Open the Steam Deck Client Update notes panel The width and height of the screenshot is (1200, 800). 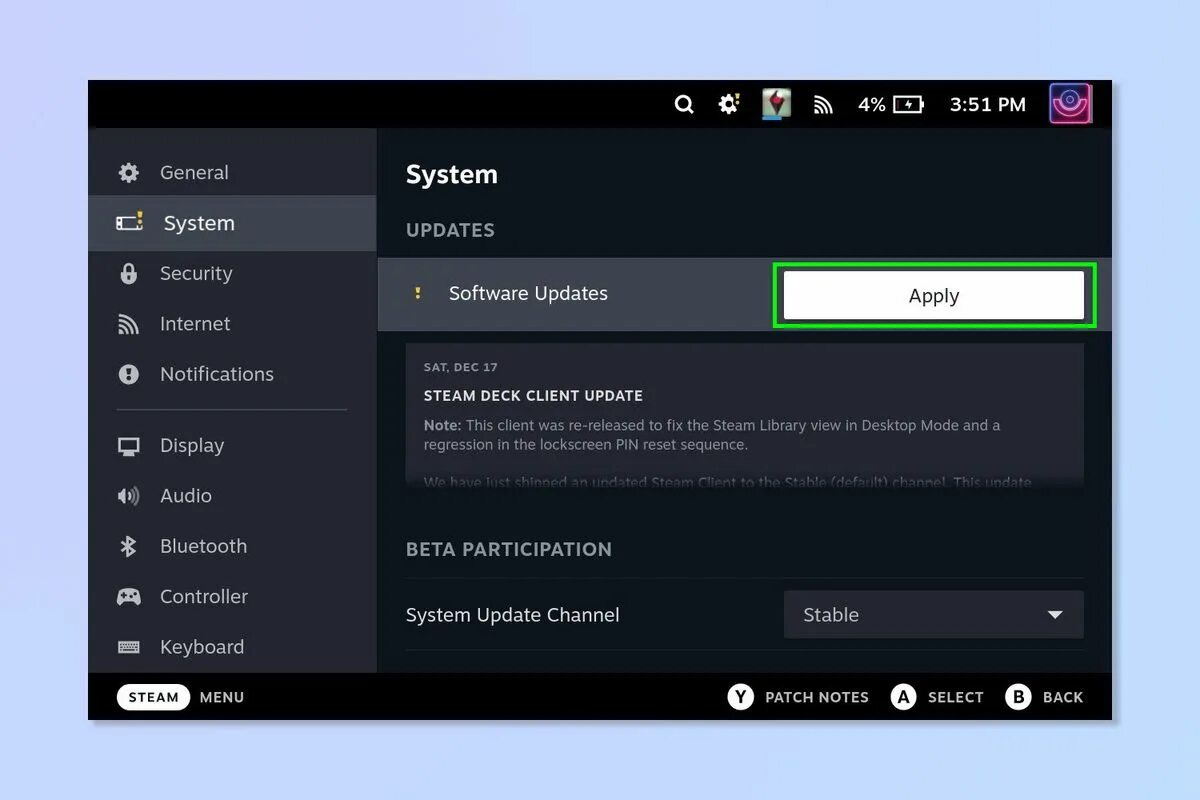(x=745, y=415)
